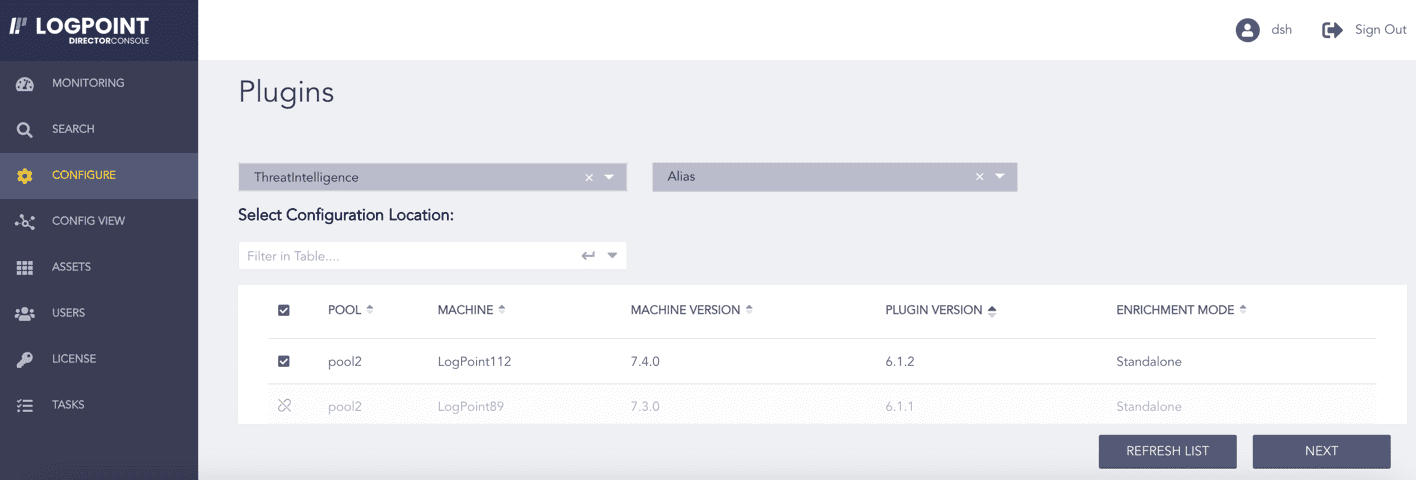Click the Sign Out arrow icon

click(x=1332, y=30)
